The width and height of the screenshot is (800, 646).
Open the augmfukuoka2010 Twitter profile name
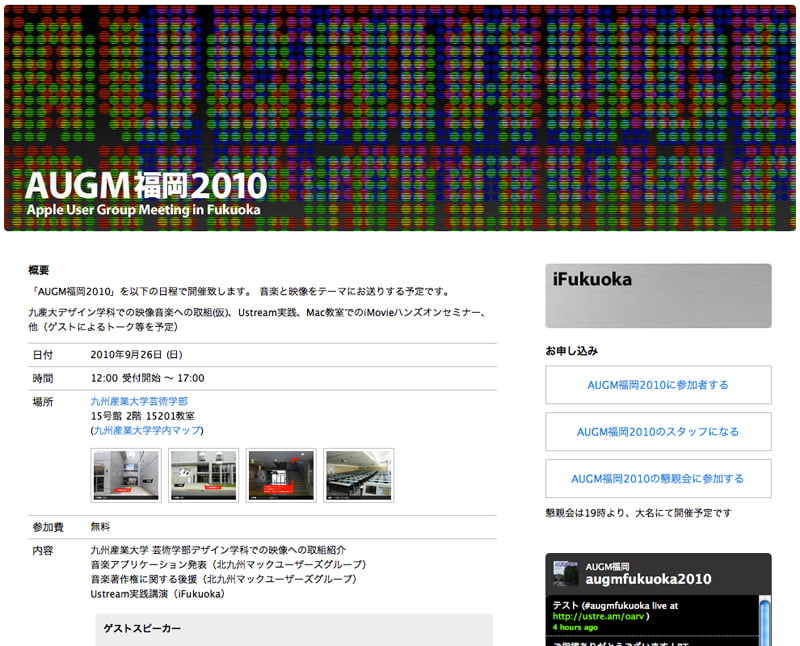648,579
